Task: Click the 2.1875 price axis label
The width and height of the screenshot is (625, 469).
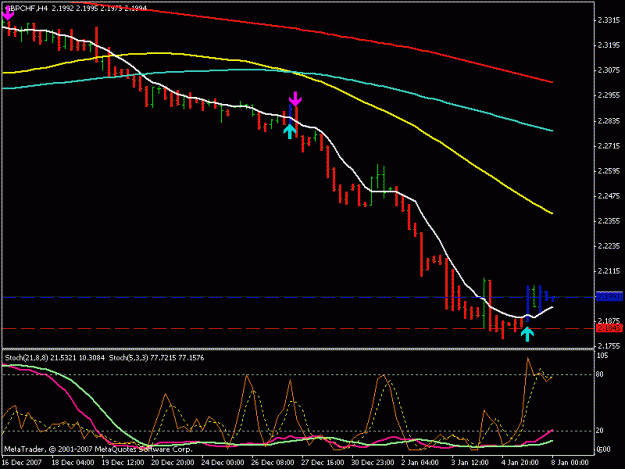Action: coord(609,321)
